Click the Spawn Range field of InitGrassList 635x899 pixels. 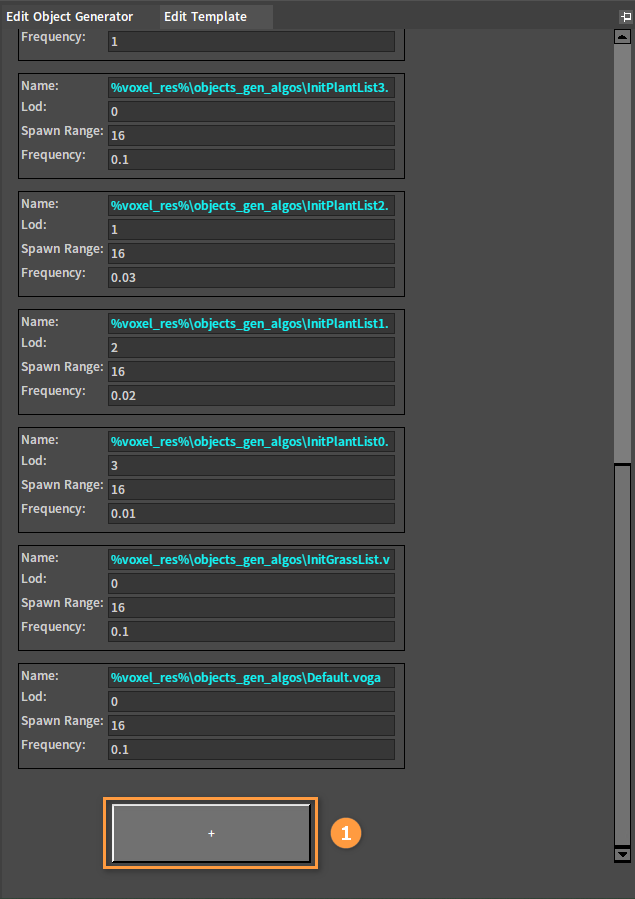(x=251, y=608)
